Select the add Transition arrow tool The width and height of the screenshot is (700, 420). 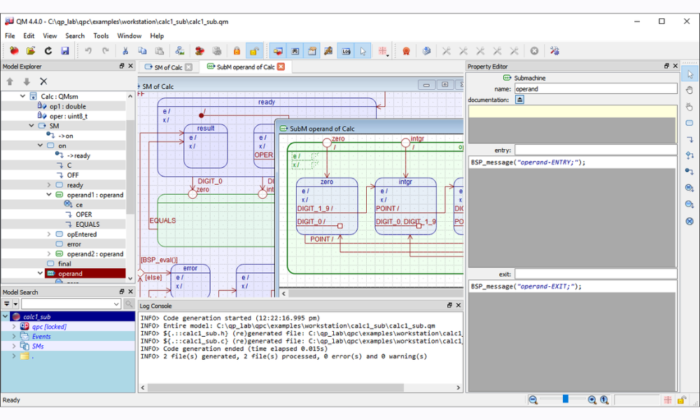coord(690,139)
